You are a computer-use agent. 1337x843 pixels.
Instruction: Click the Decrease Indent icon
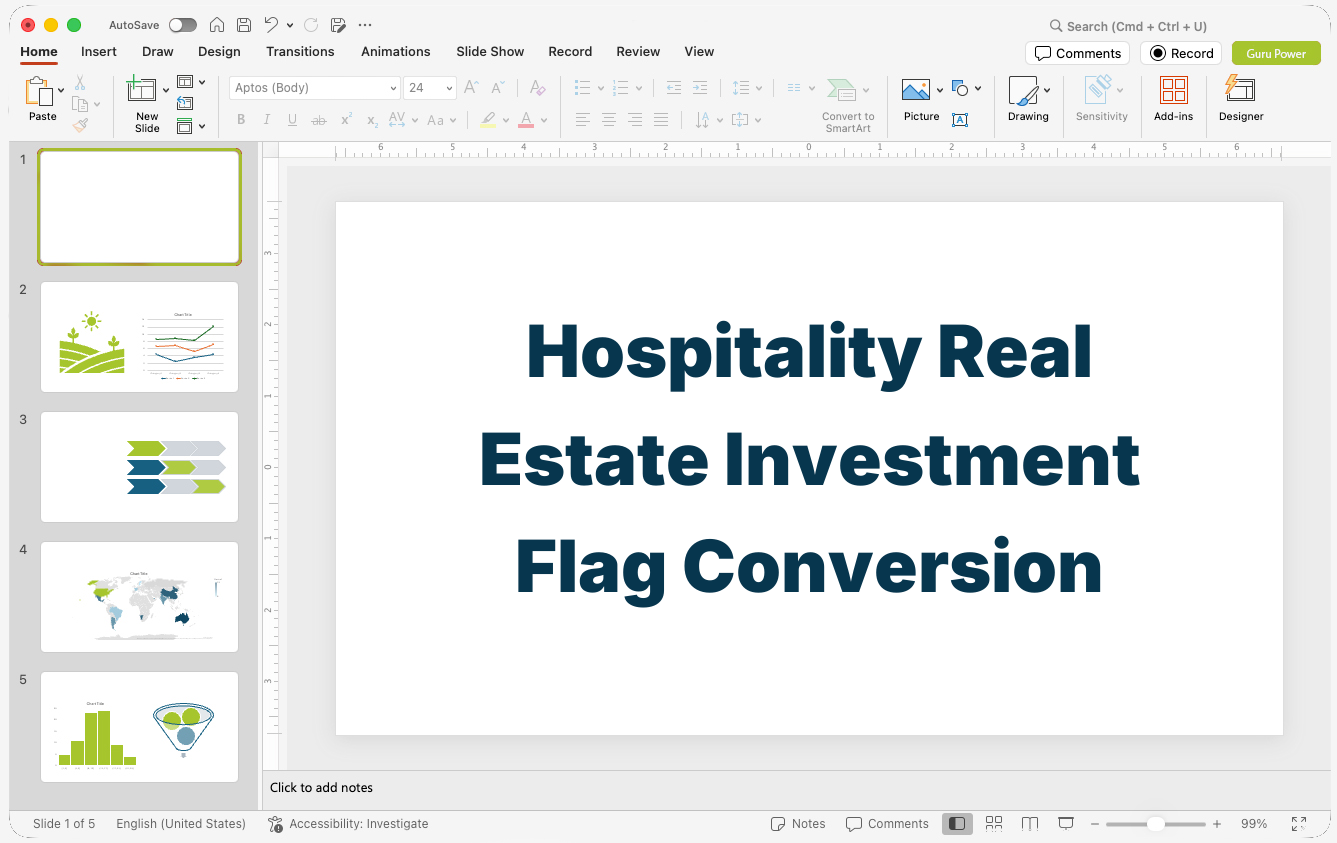[674, 88]
